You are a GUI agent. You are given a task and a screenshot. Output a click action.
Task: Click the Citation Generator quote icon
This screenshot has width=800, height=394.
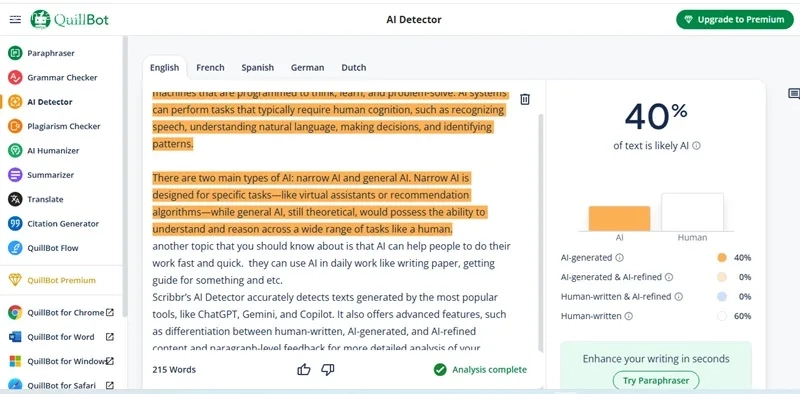pyautogui.click(x=15, y=224)
